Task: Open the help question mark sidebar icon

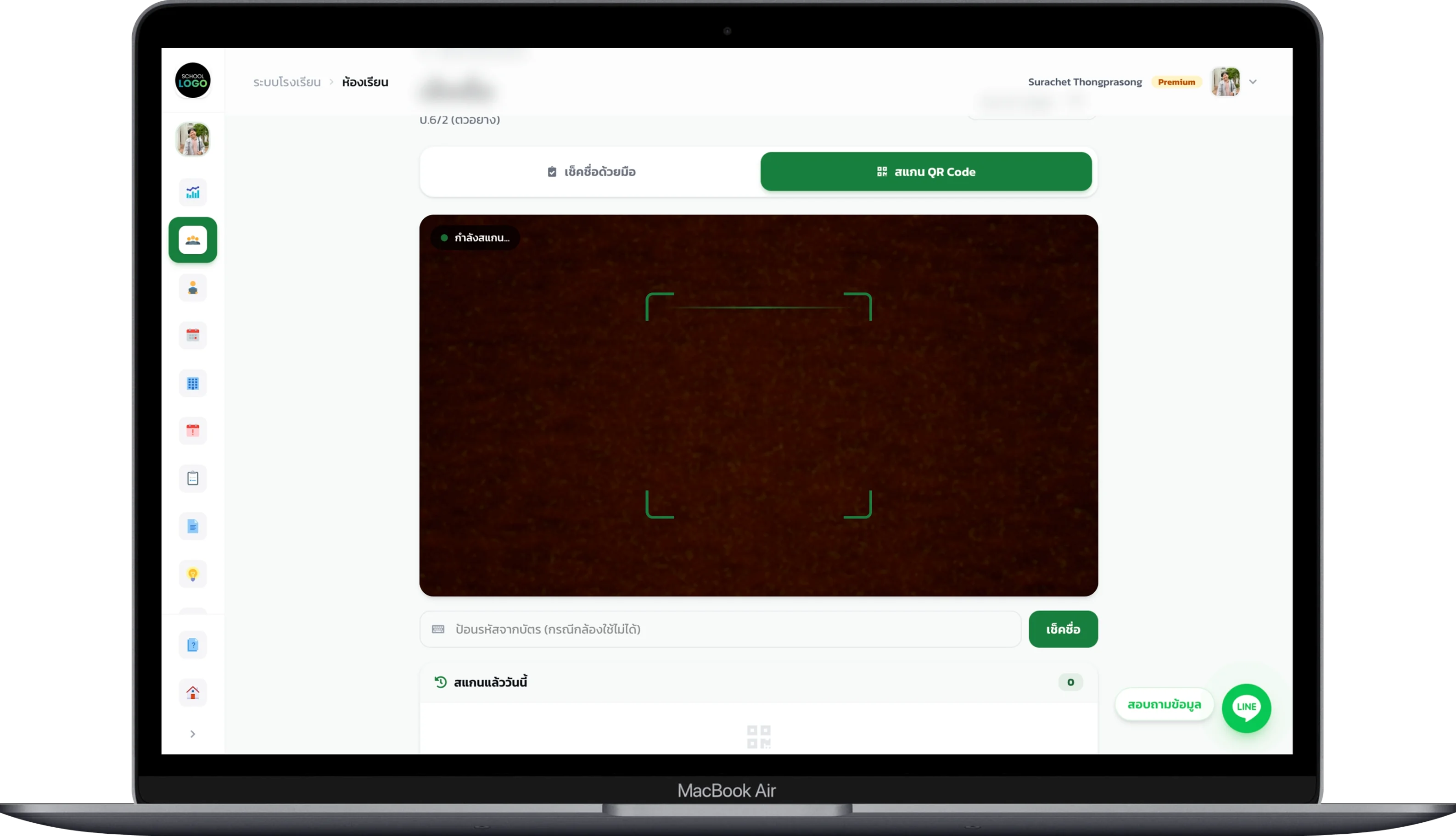Action: 192,645
